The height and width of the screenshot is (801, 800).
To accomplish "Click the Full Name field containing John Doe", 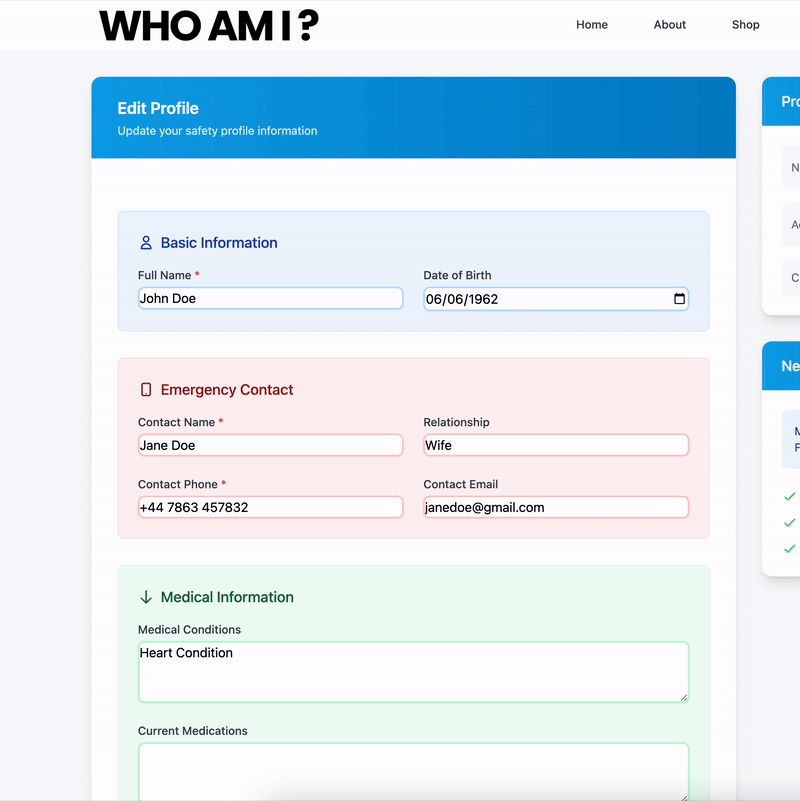I will 270,298.
